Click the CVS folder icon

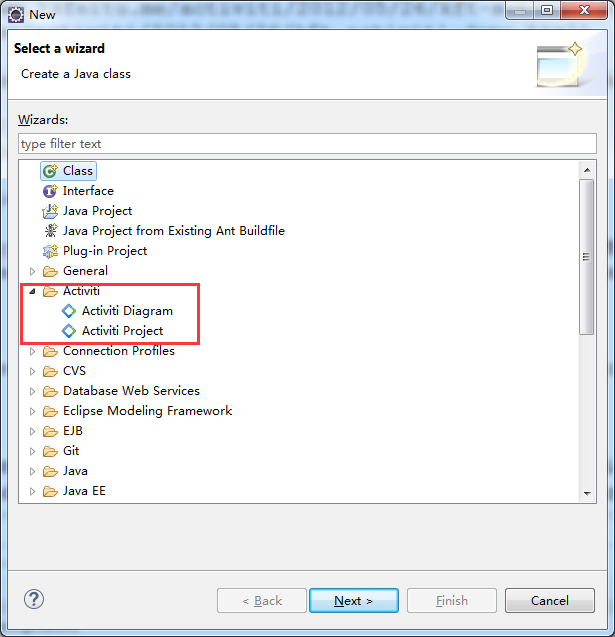(50, 371)
